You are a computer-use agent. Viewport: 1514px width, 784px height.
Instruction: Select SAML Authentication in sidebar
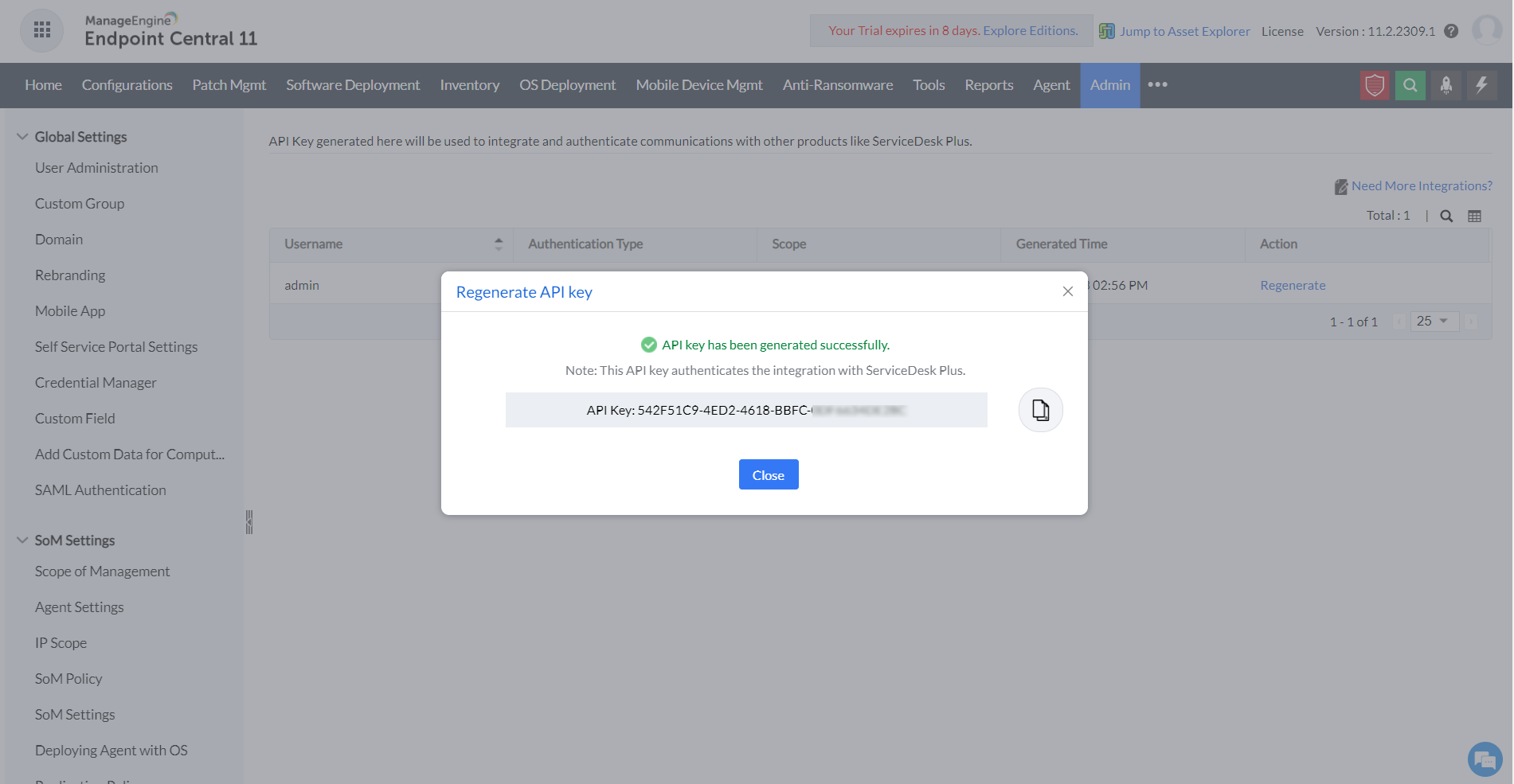(x=100, y=490)
